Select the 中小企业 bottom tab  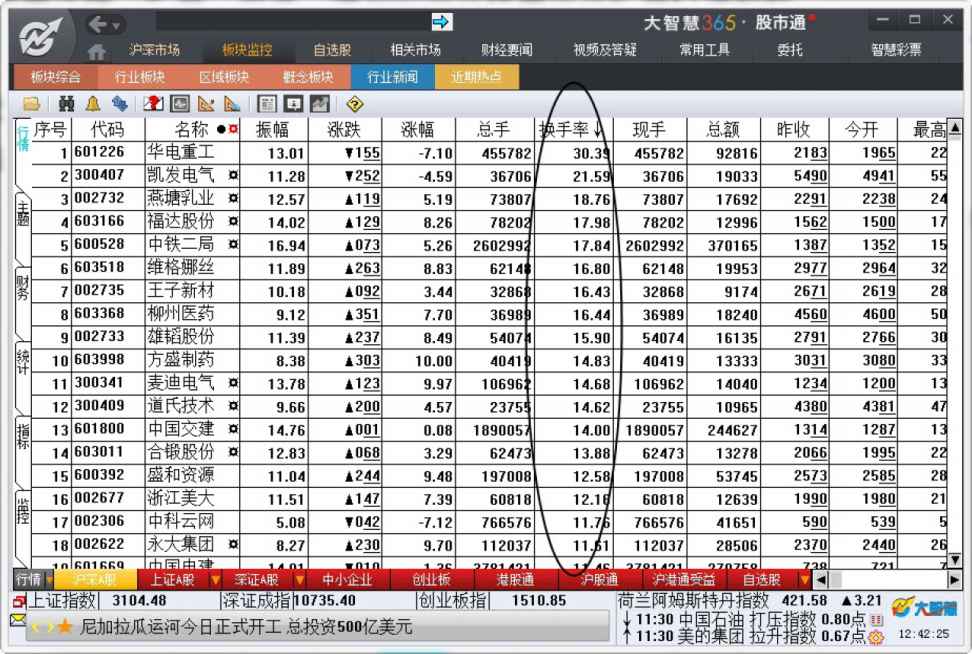[x=347, y=580]
